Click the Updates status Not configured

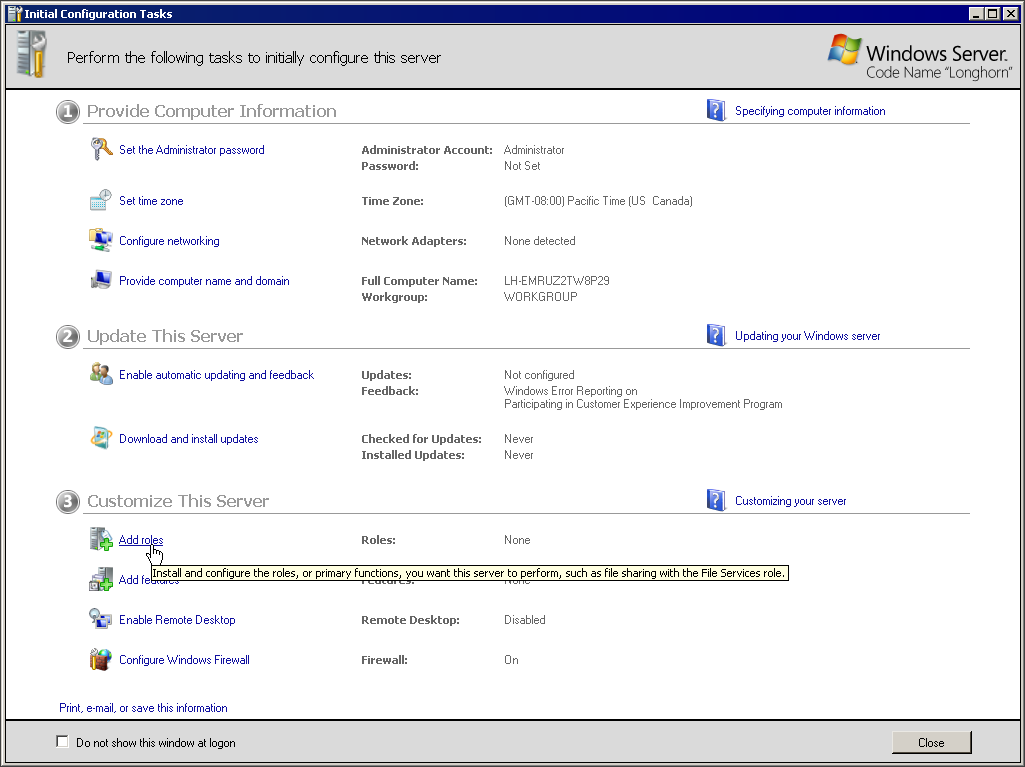tap(539, 375)
